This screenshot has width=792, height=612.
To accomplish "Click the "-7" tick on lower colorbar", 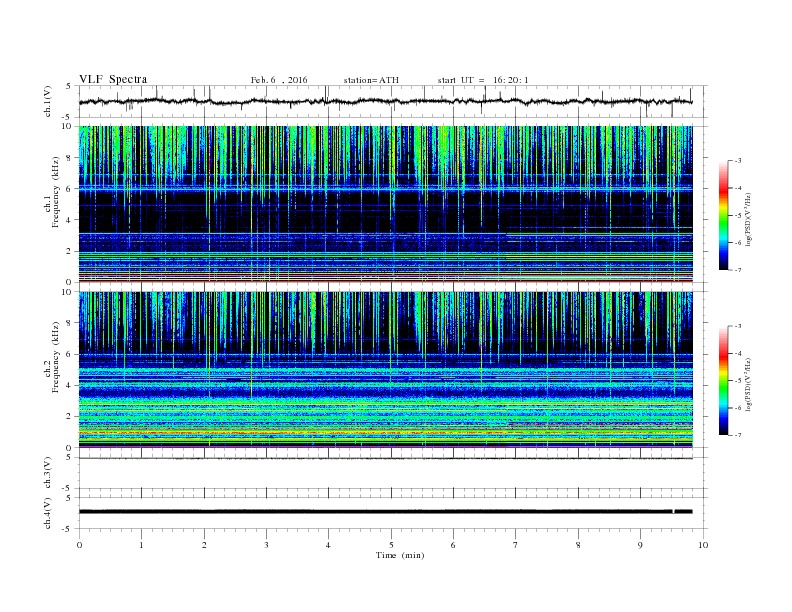I will (x=737, y=435).
